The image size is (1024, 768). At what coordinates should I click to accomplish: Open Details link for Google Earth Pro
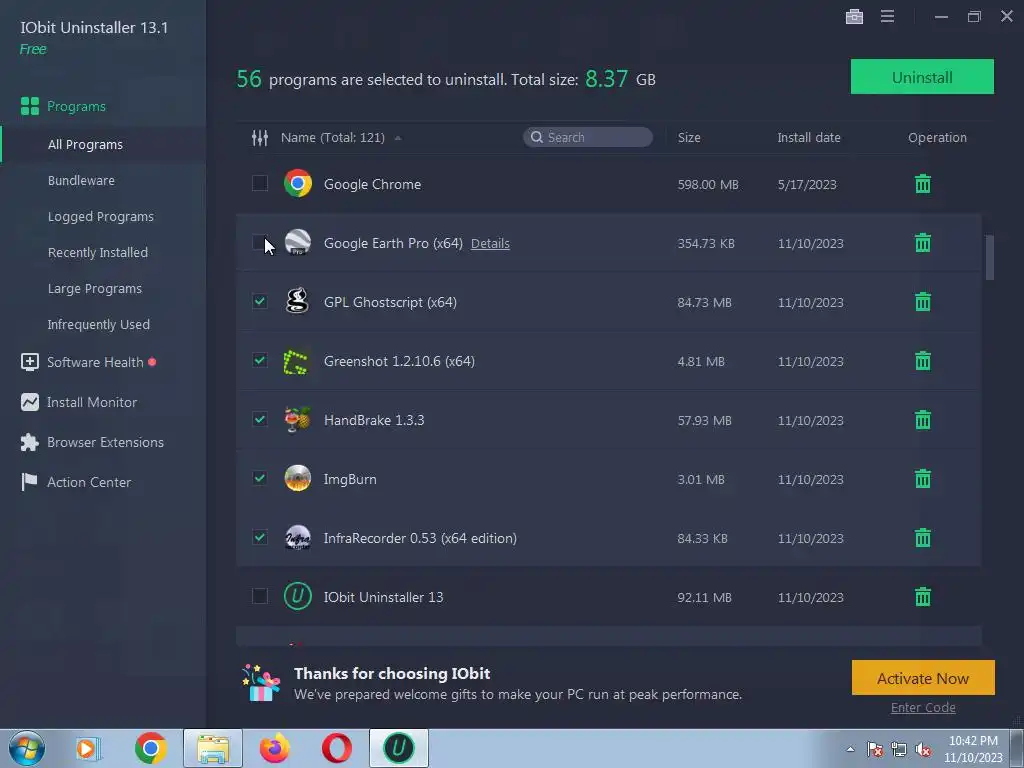[x=490, y=244]
